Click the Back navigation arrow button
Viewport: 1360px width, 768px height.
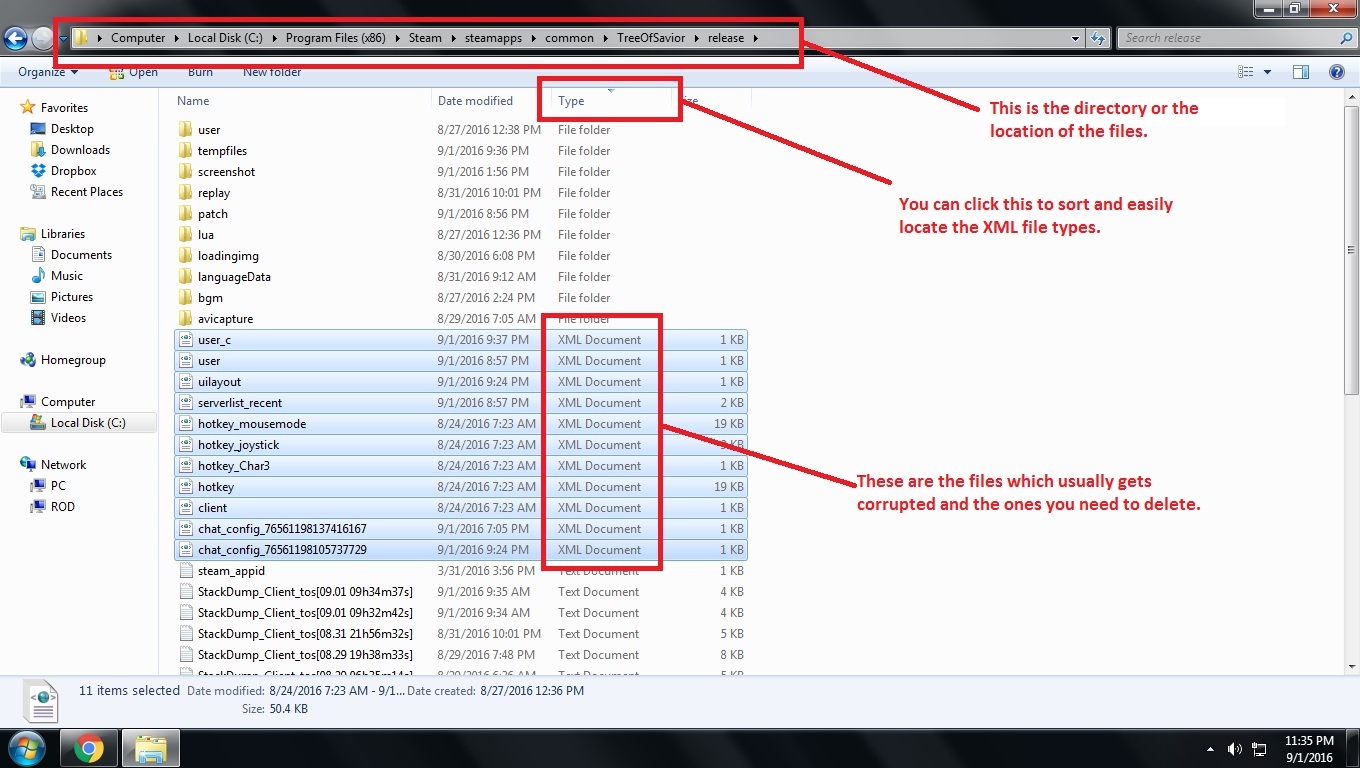[15, 39]
